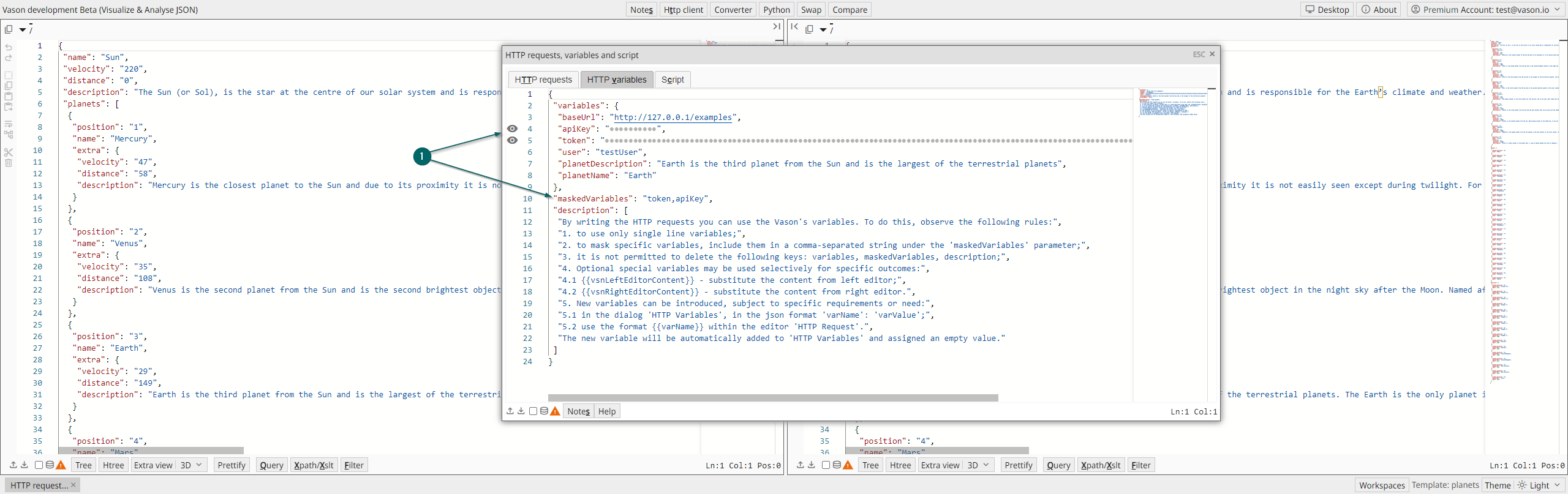Open path dropdown arrow atop right editor
The height and width of the screenshot is (494, 1568).
(823, 29)
